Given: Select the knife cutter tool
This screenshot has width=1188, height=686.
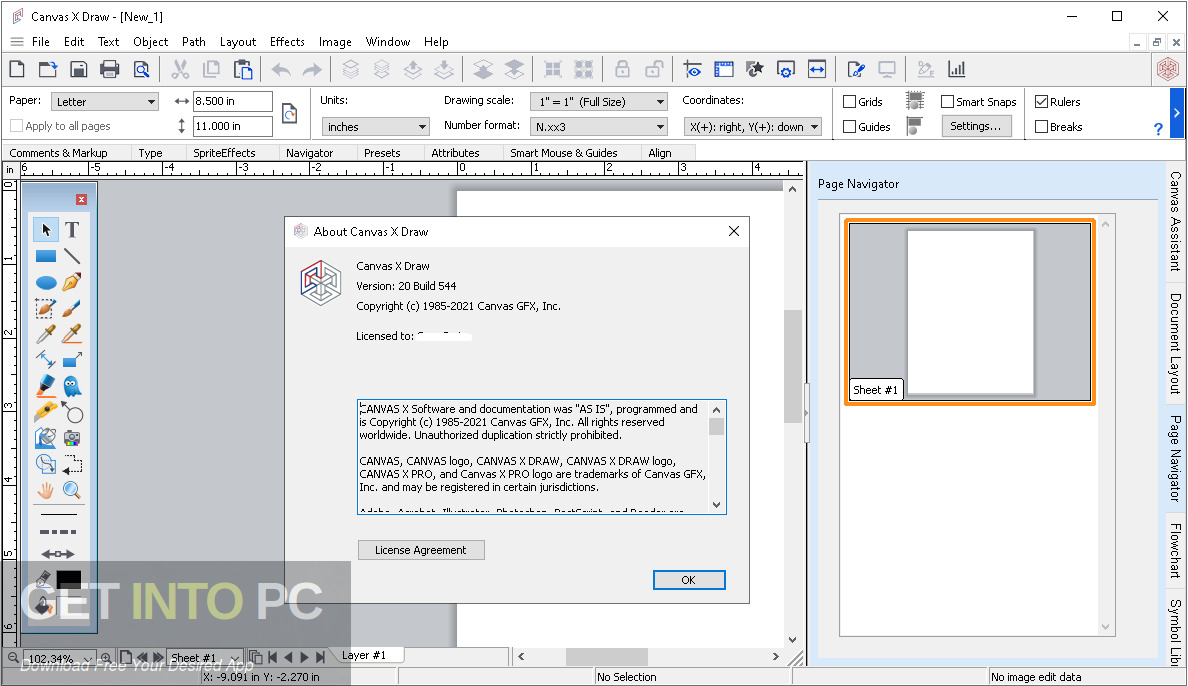Looking at the screenshot, I should [x=46, y=412].
